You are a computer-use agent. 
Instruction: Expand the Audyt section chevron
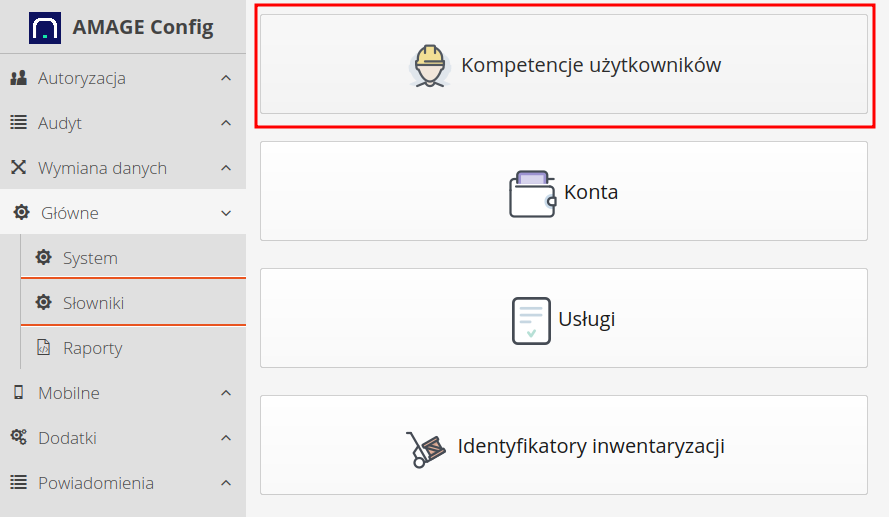(226, 123)
